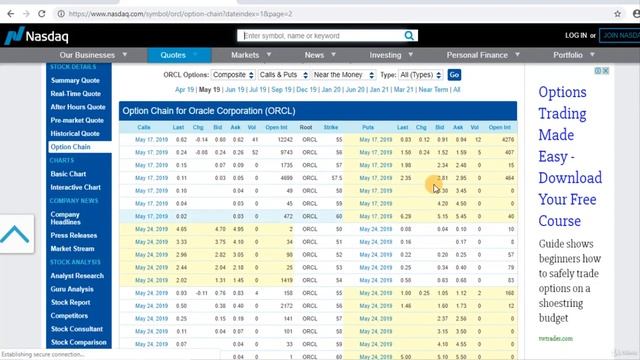Image resolution: width=640 pixels, height=360 pixels.
Task: Select the Jul 19 expiration link
Action: pyautogui.click(x=258, y=89)
